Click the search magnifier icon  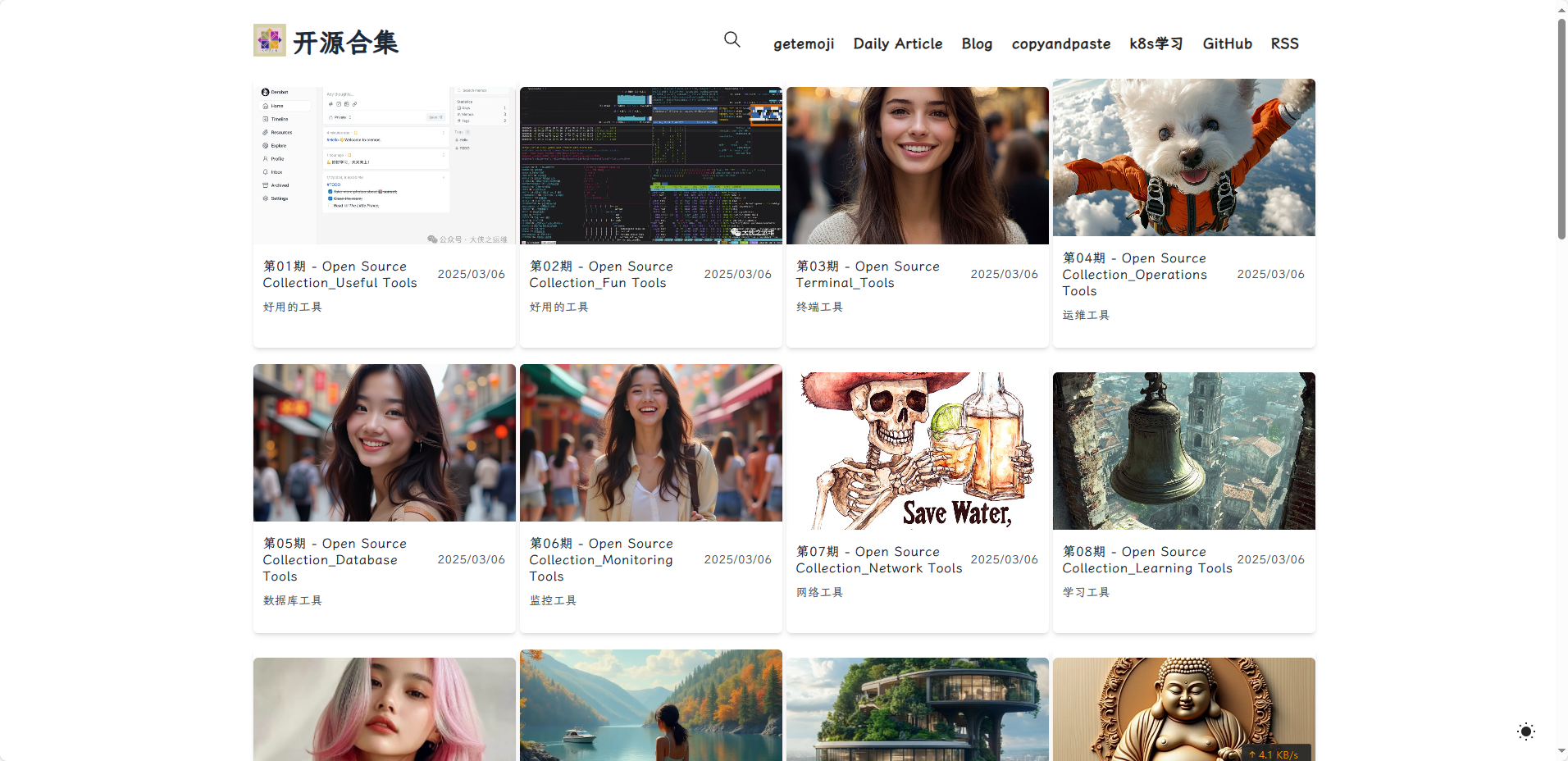pyautogui.click(x=732, y=39)
